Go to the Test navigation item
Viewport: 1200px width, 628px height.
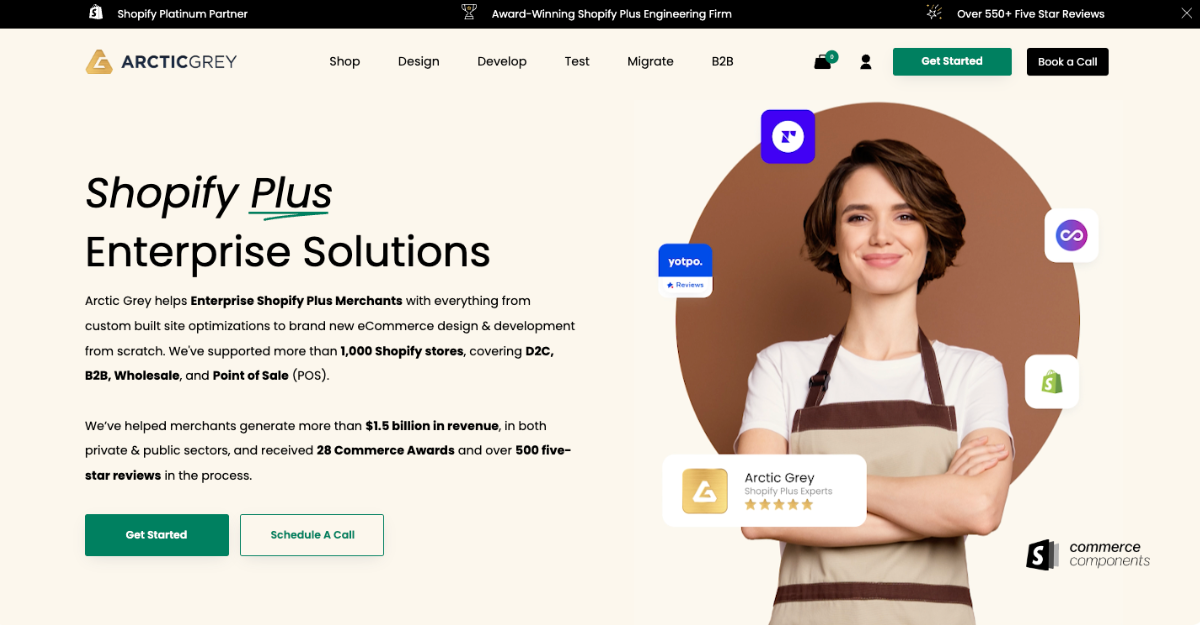[x=577, y=62]
